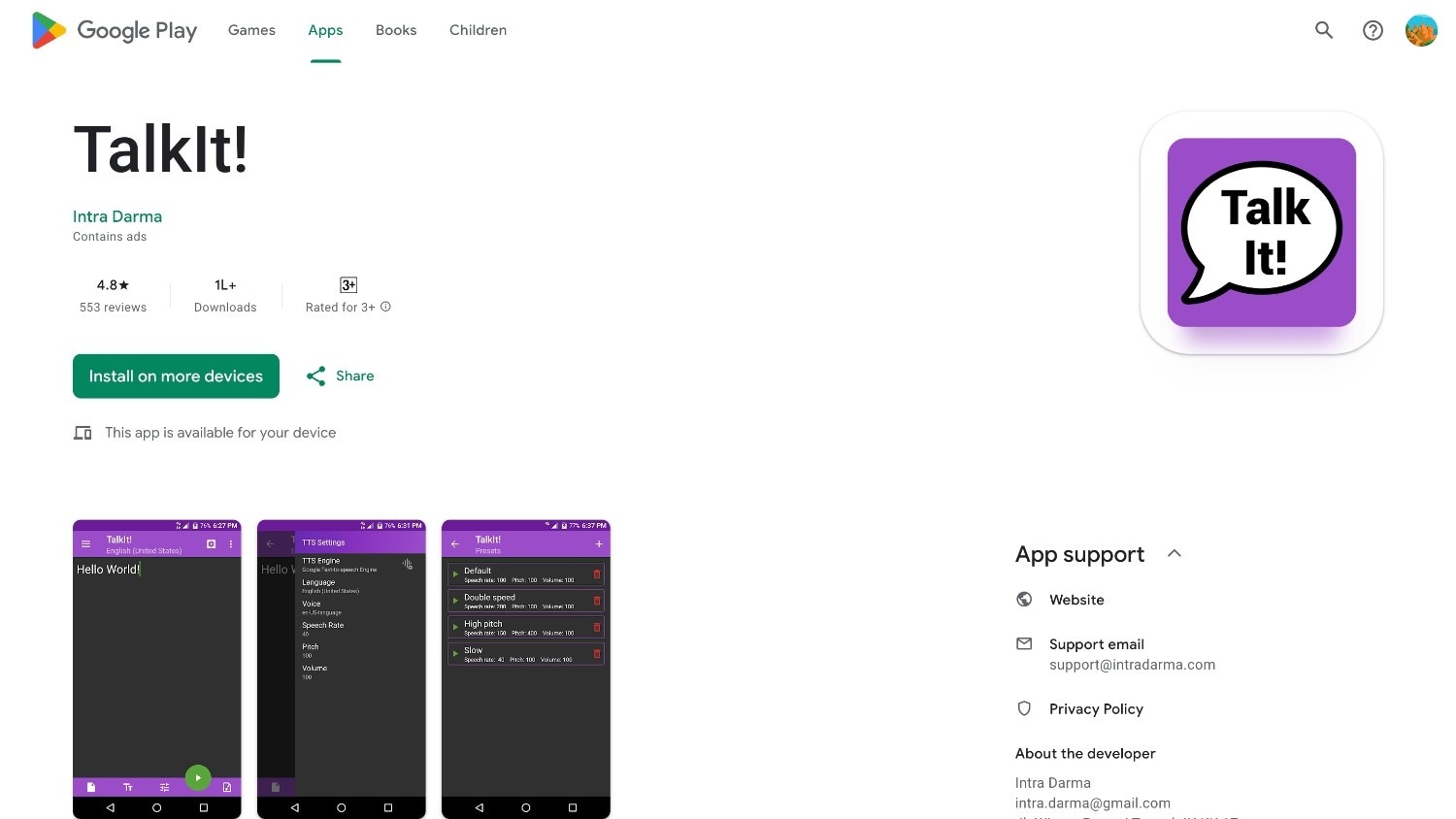Click the TalkIt! app title
The height and width of the screenshot is (819, 1456).
tap(161, 150)
